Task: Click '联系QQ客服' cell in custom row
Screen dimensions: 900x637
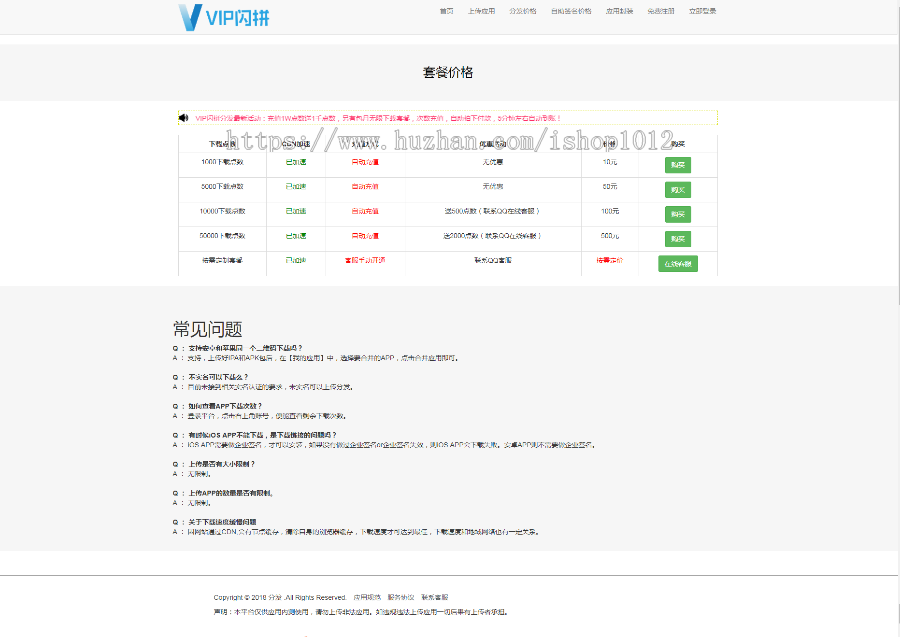Action: pyautogui.click(x=492, y=261)
